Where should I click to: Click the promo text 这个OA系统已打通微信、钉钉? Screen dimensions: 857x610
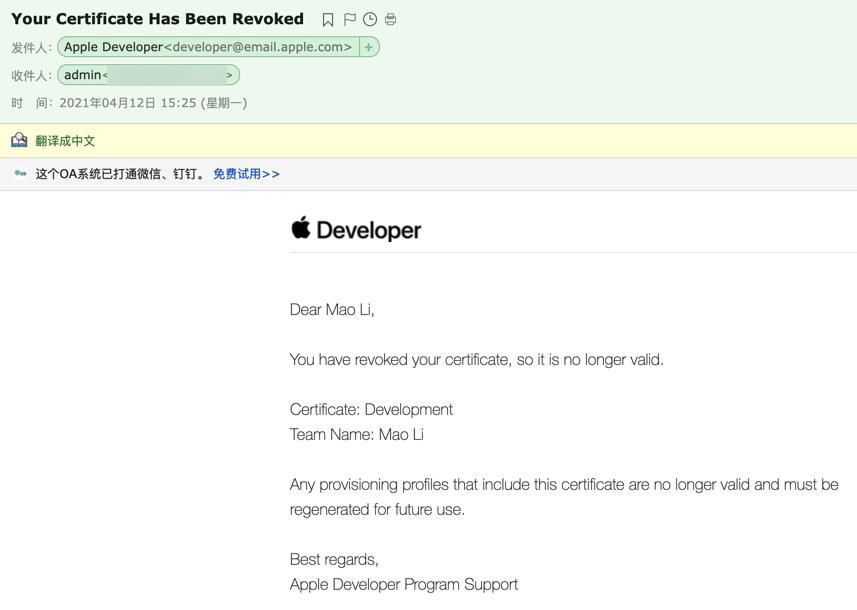[x=120, y=174]
